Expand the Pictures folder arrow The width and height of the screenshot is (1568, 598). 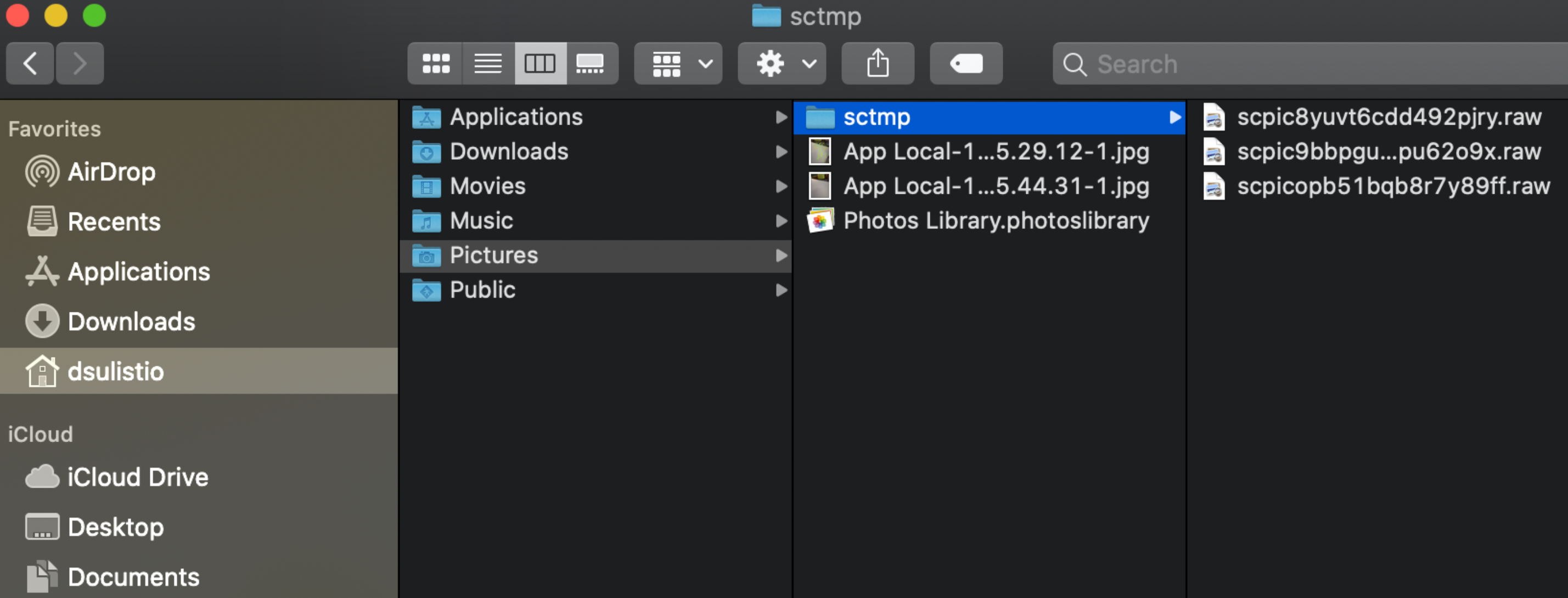[781, 255]
